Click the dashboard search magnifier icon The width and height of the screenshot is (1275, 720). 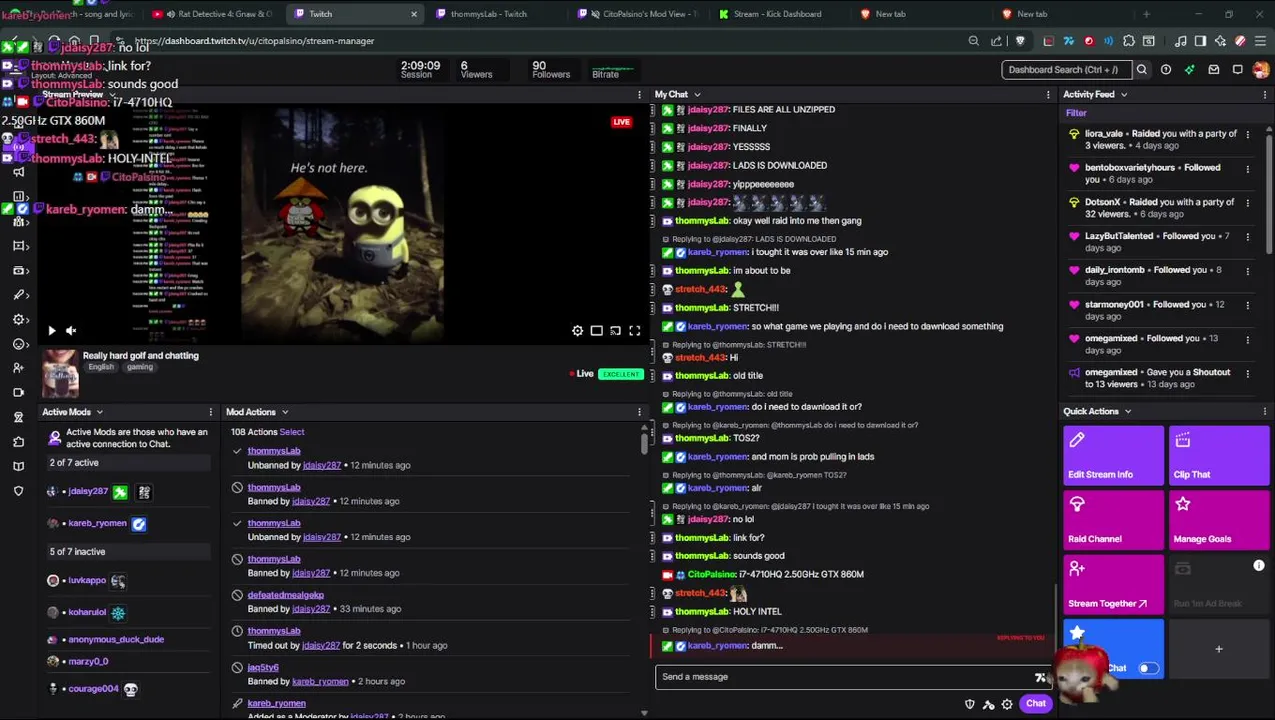[x=1141, y=70]
